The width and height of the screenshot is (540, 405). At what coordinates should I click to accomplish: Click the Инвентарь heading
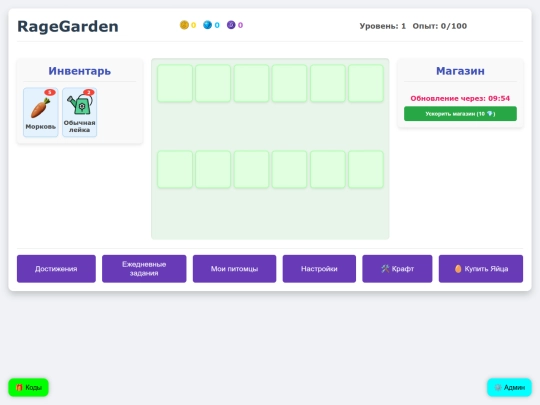point(80,71)
